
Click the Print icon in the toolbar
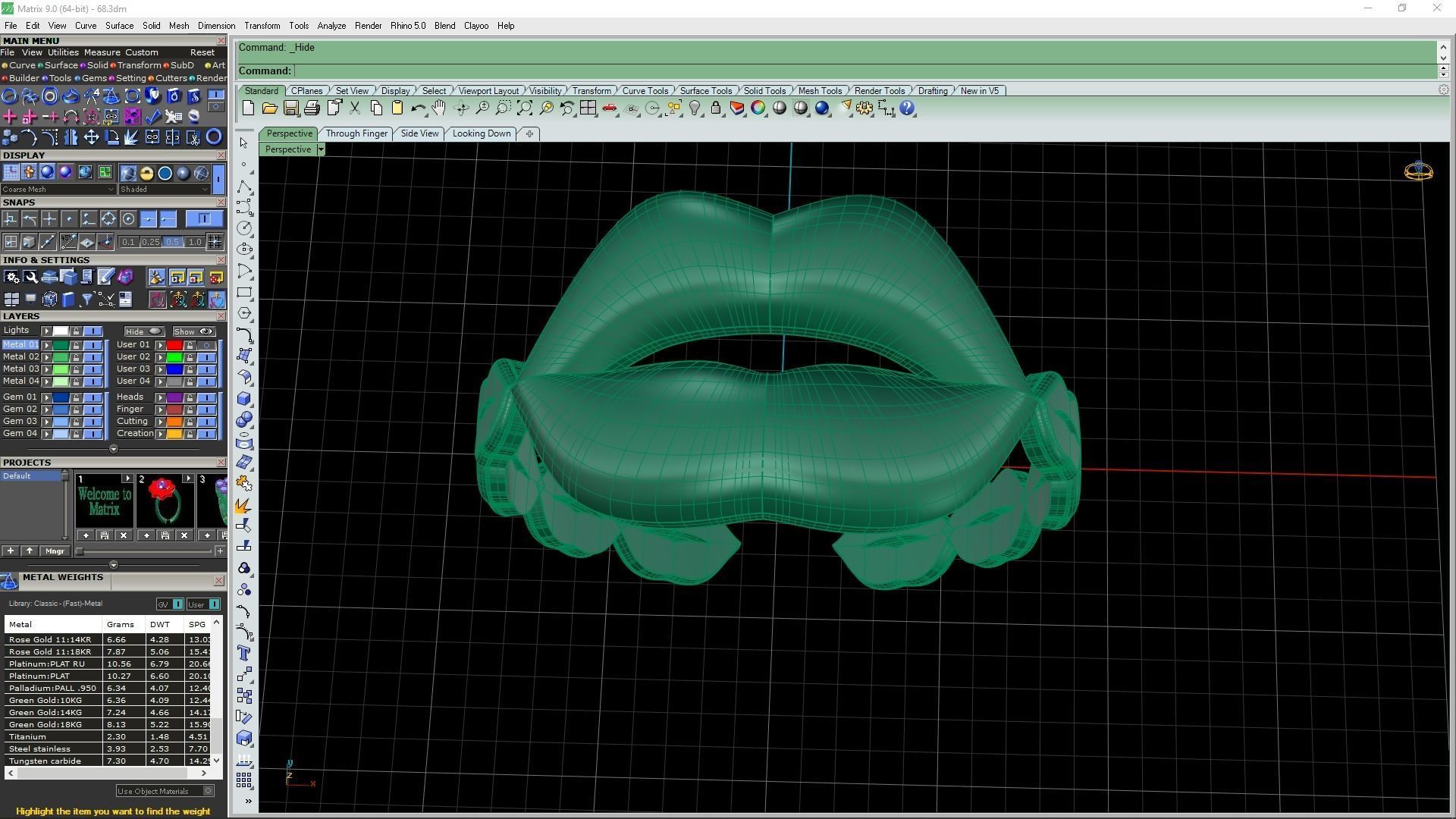(x=312, y=108)
